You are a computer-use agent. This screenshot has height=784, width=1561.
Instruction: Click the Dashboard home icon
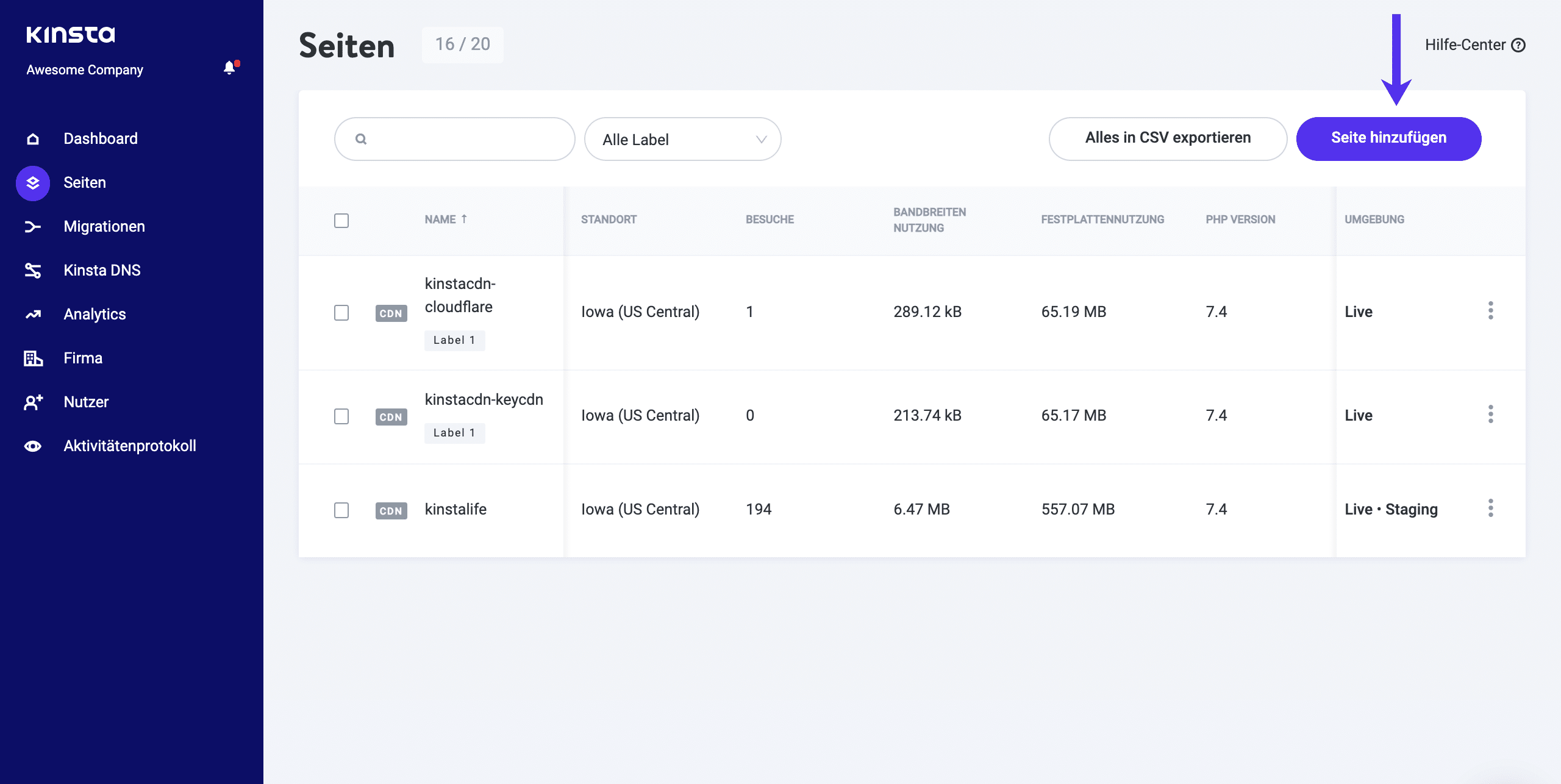point(33,139)
